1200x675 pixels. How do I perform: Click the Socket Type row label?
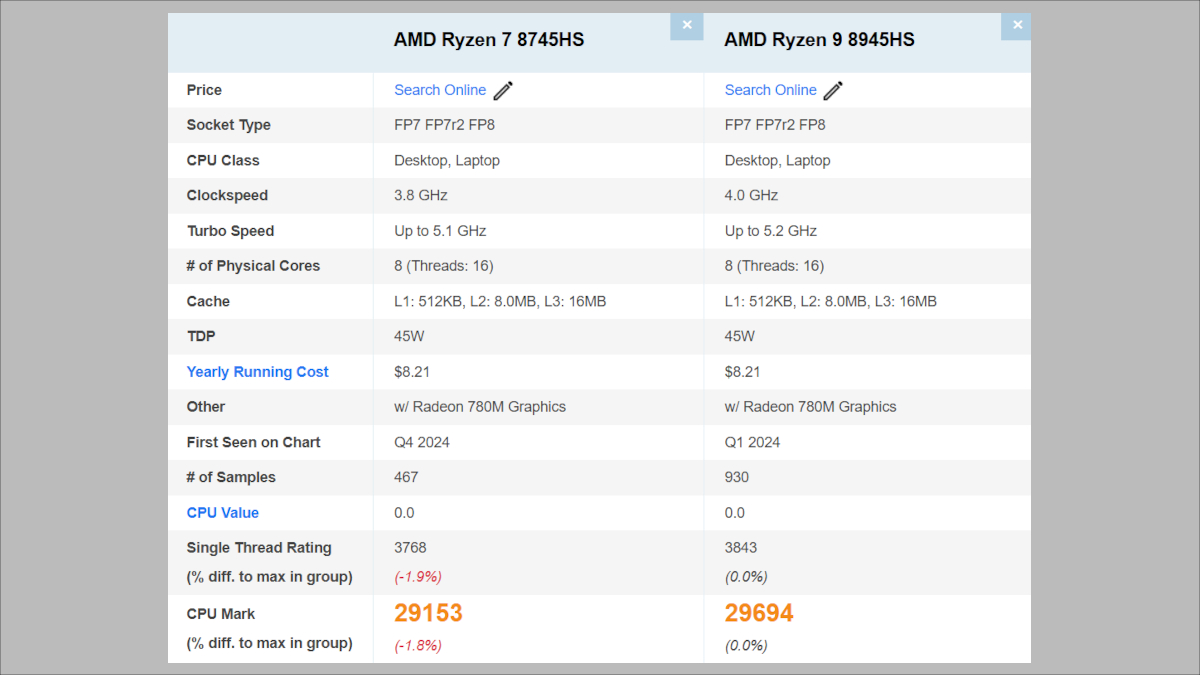pos(229,125)
